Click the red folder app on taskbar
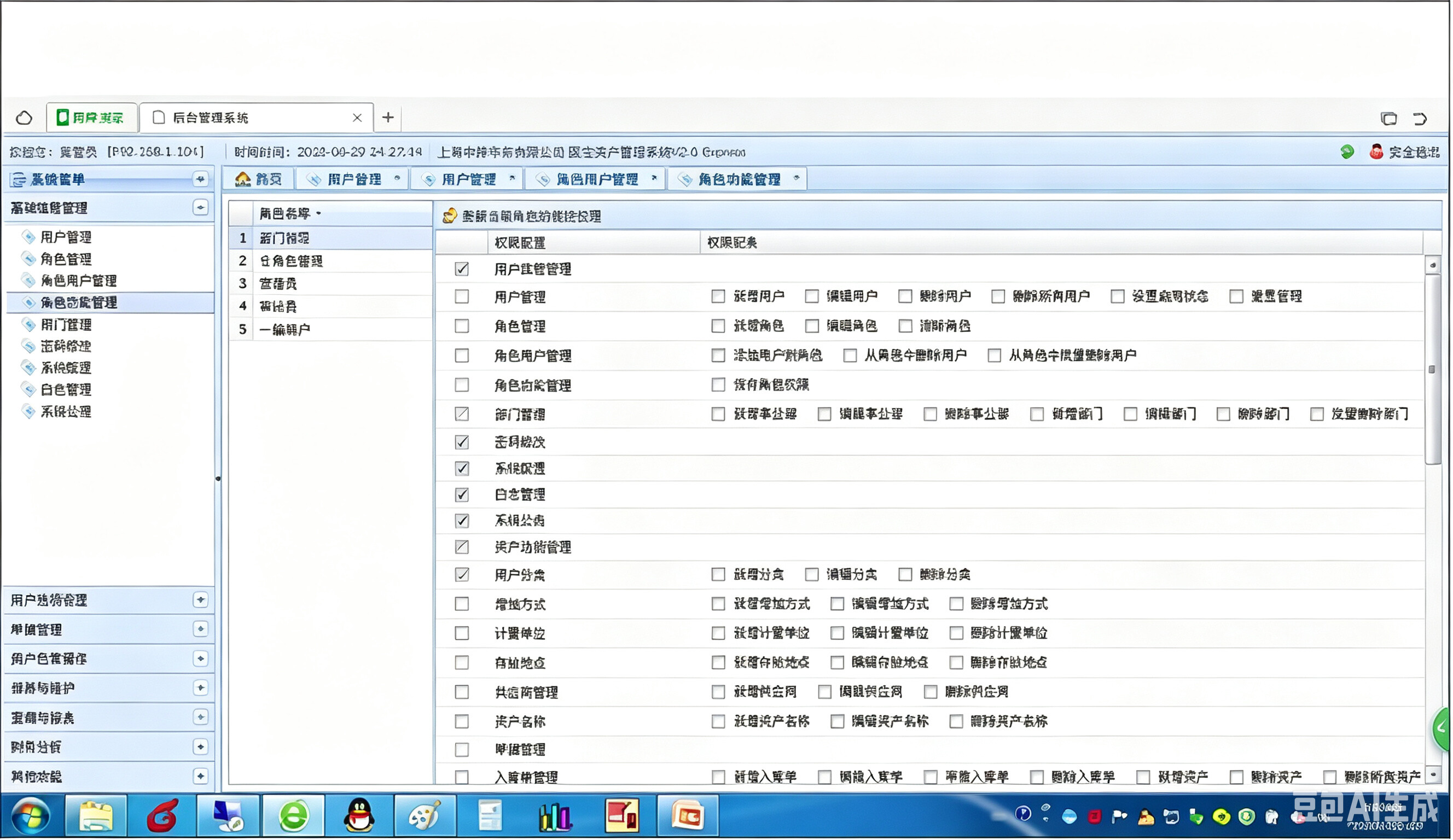This screenshot has height=840, width=1453. tap(621, 816)
